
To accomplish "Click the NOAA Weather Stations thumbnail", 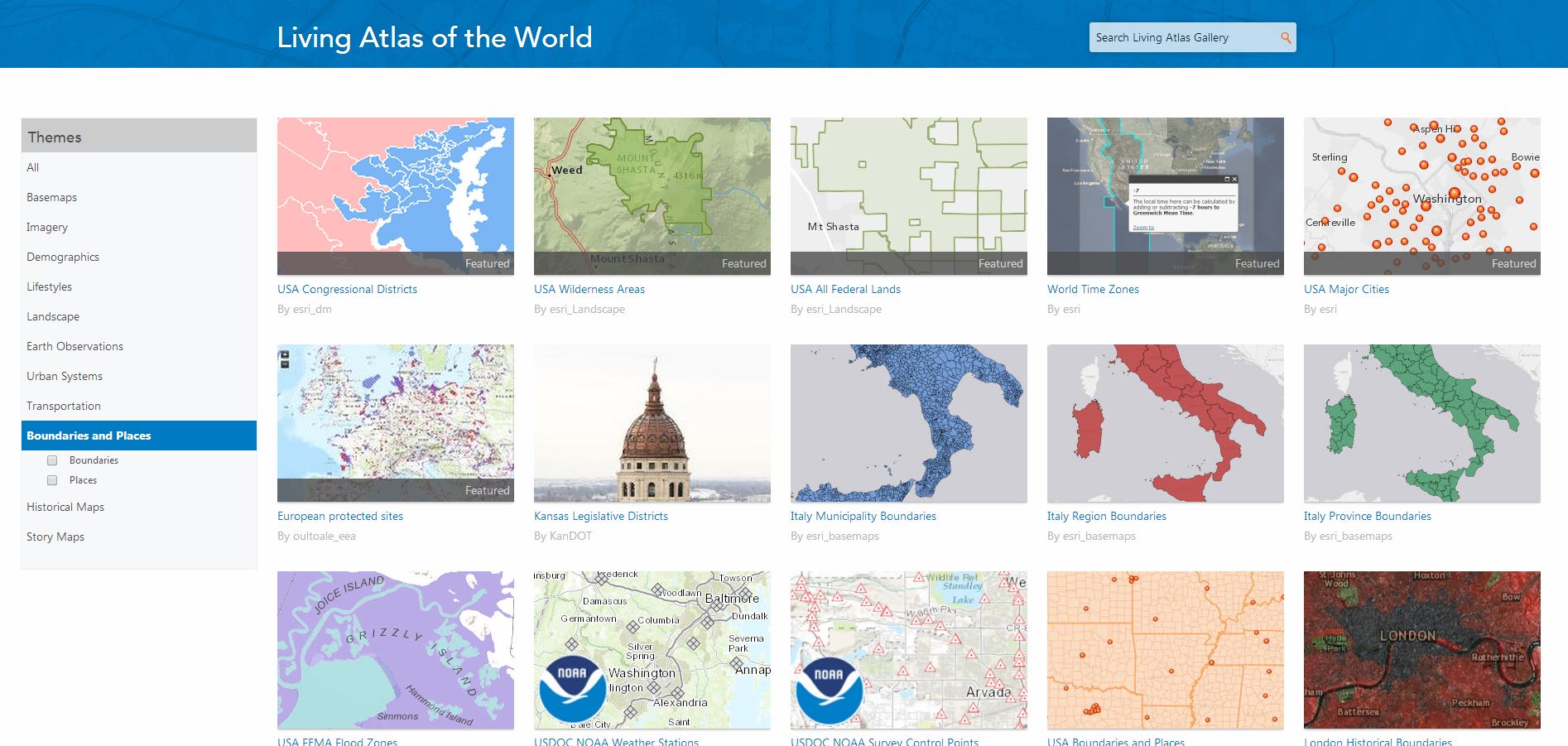I will [652, 650].
